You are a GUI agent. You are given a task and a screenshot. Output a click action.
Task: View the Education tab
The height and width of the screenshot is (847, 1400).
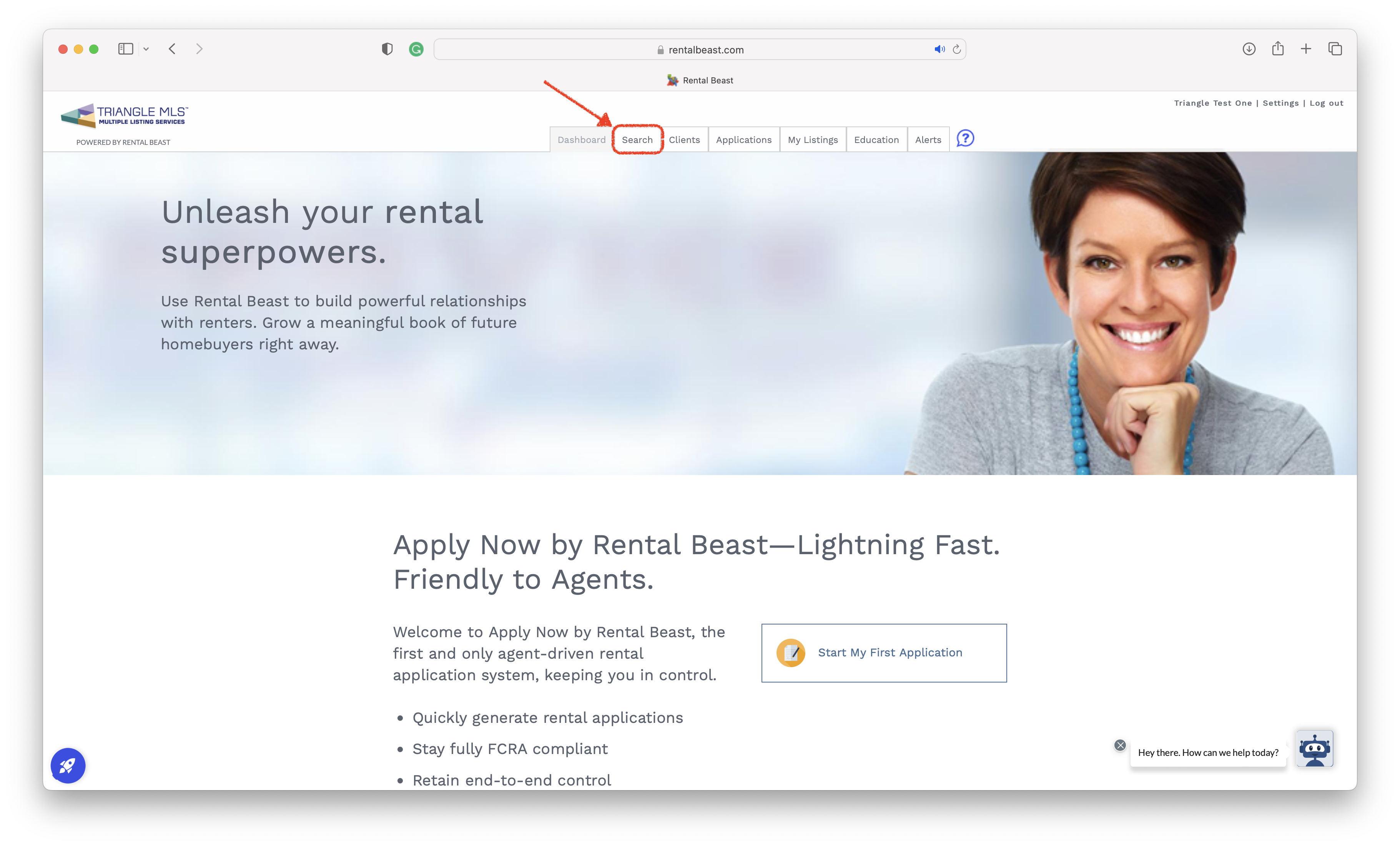click(876, 140)
